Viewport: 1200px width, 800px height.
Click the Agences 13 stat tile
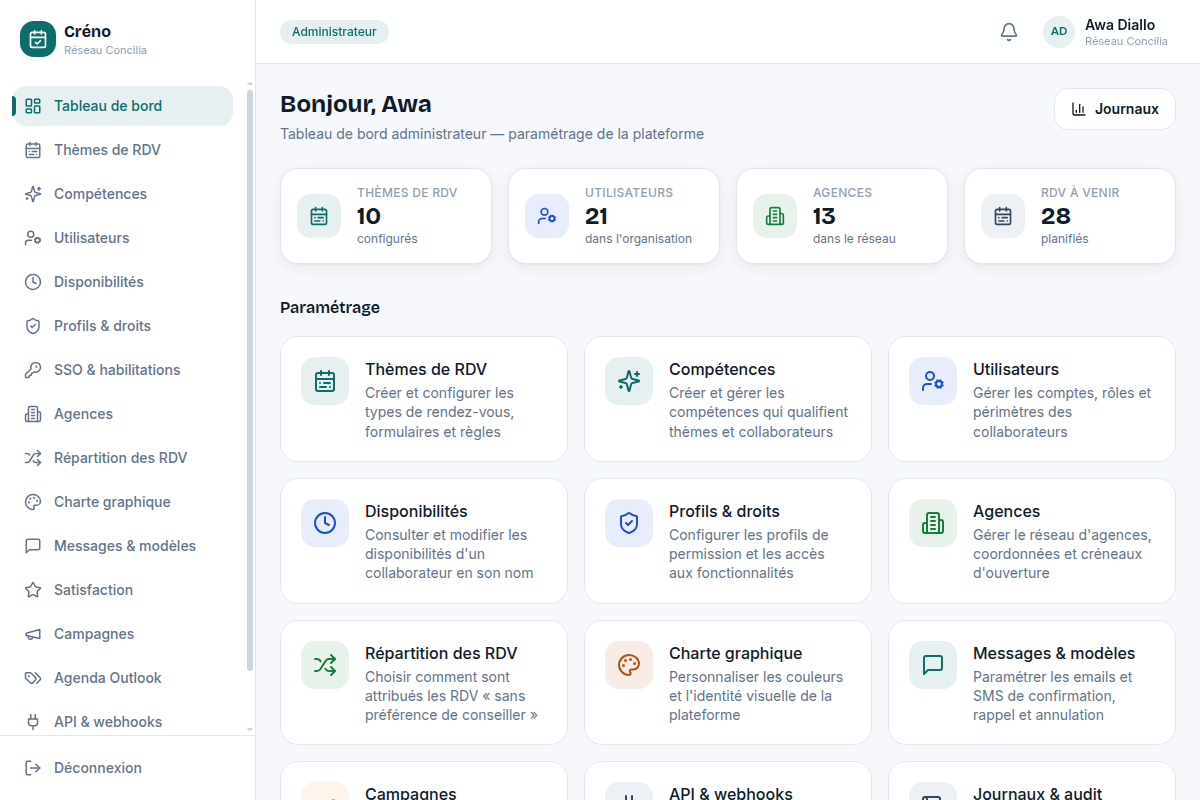[x=842, y=216]
